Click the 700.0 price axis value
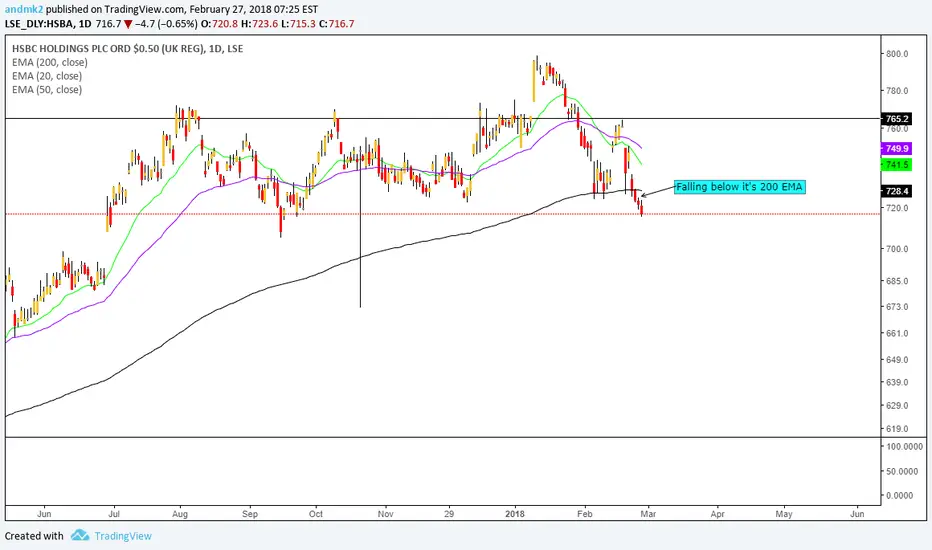Screen dimensions: 932x550 coord(897,249)
